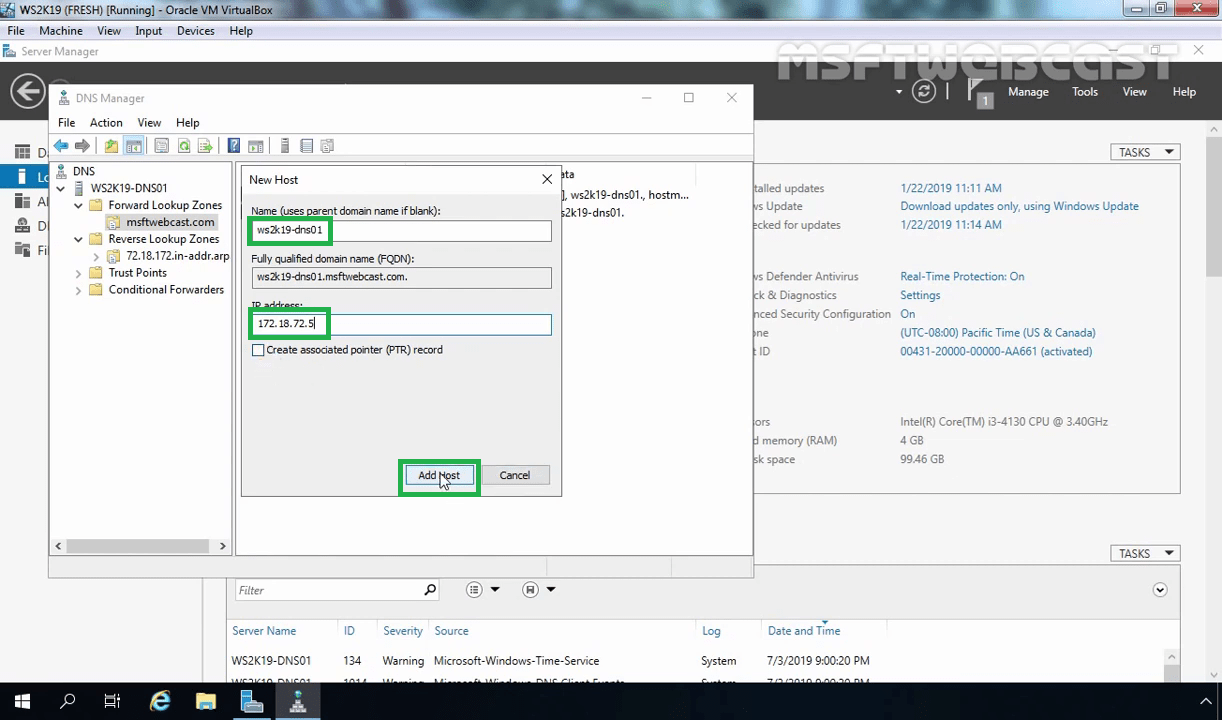Launch Internet Explorer from the taskbar
This screenshot has height=720, width=1222.
[160, 702]
